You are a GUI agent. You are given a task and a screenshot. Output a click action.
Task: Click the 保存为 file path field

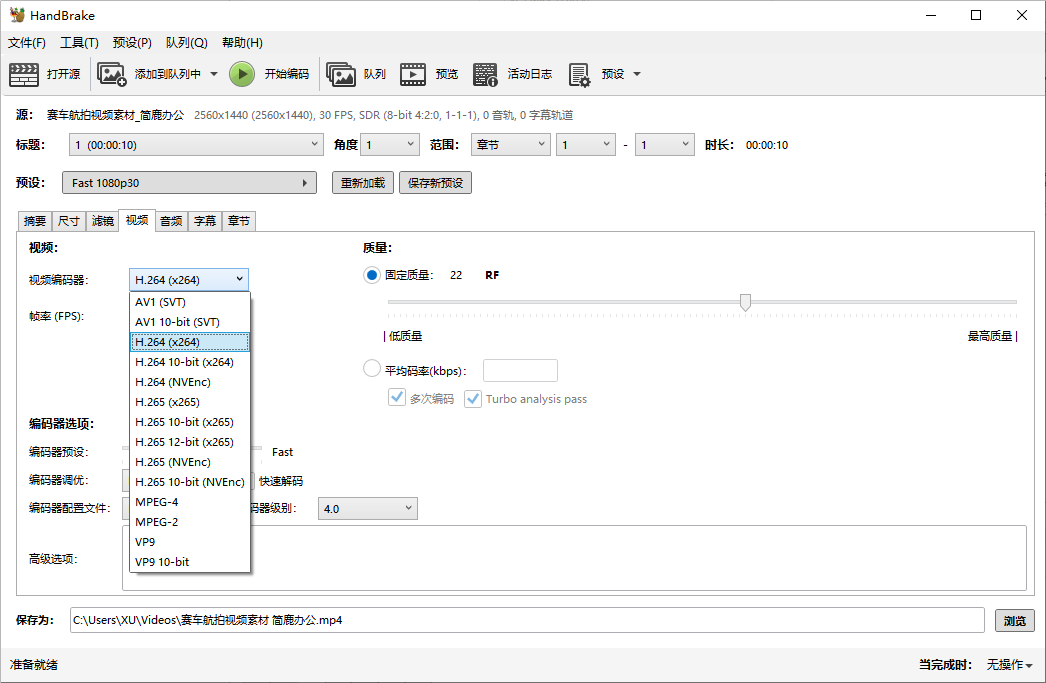coord(526,620)
